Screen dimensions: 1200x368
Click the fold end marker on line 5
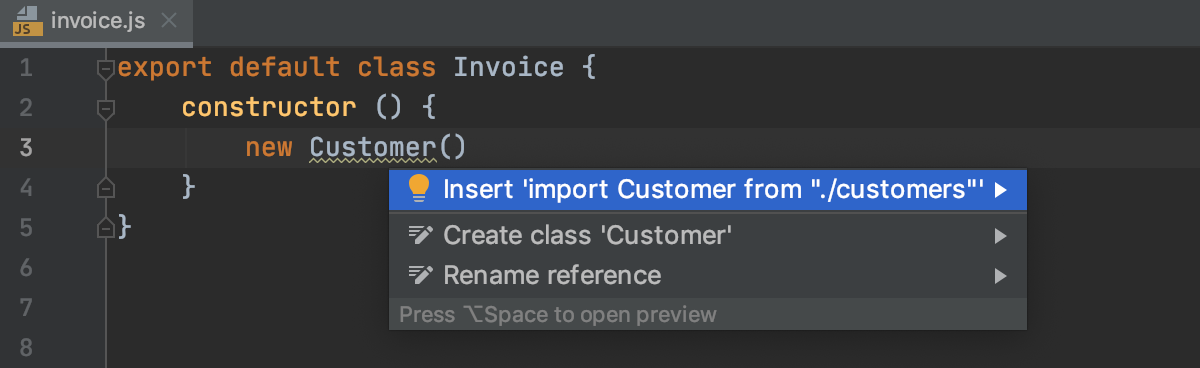[x=106, y=228]
